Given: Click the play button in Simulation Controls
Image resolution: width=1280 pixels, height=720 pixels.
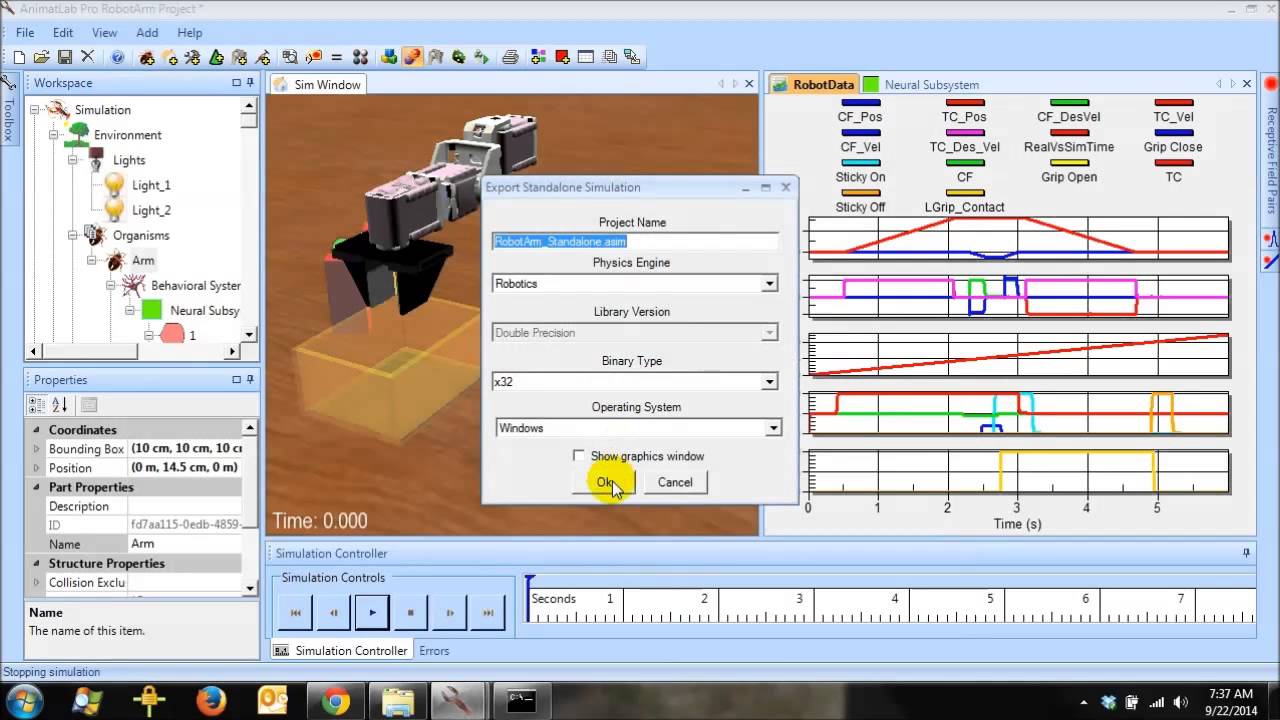Looking at the screenshot, I should (x=372, y=612).
